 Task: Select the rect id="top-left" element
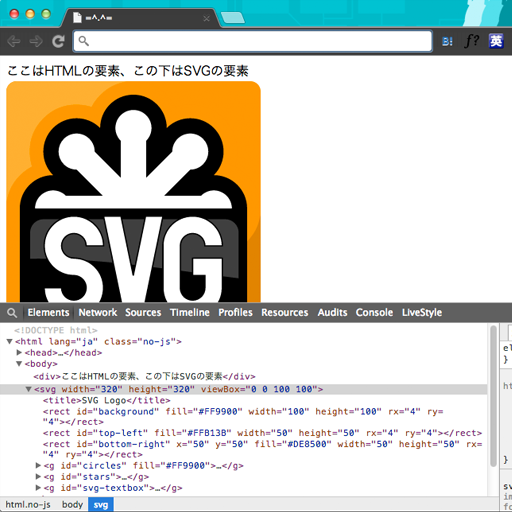[x=262, y=433]
